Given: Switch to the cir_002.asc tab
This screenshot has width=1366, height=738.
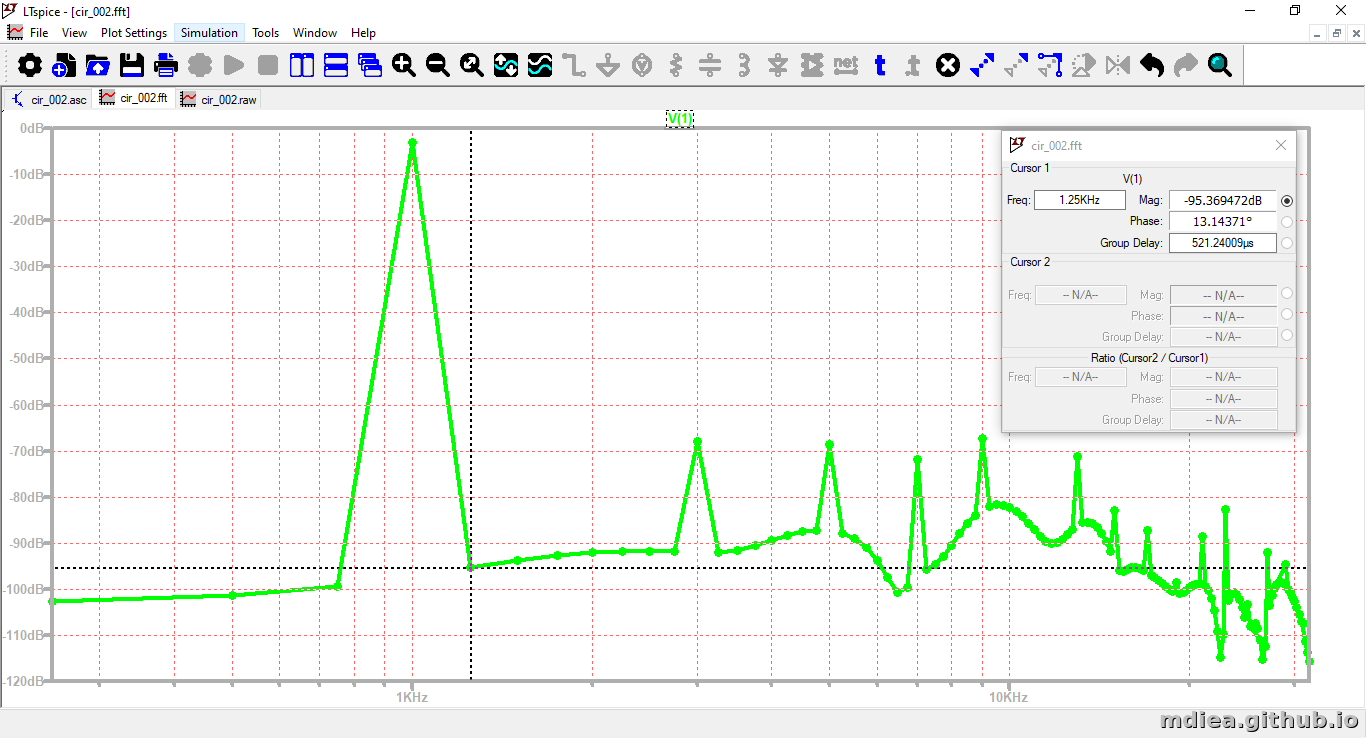Looking at the screenshot, I should (50, 99).
